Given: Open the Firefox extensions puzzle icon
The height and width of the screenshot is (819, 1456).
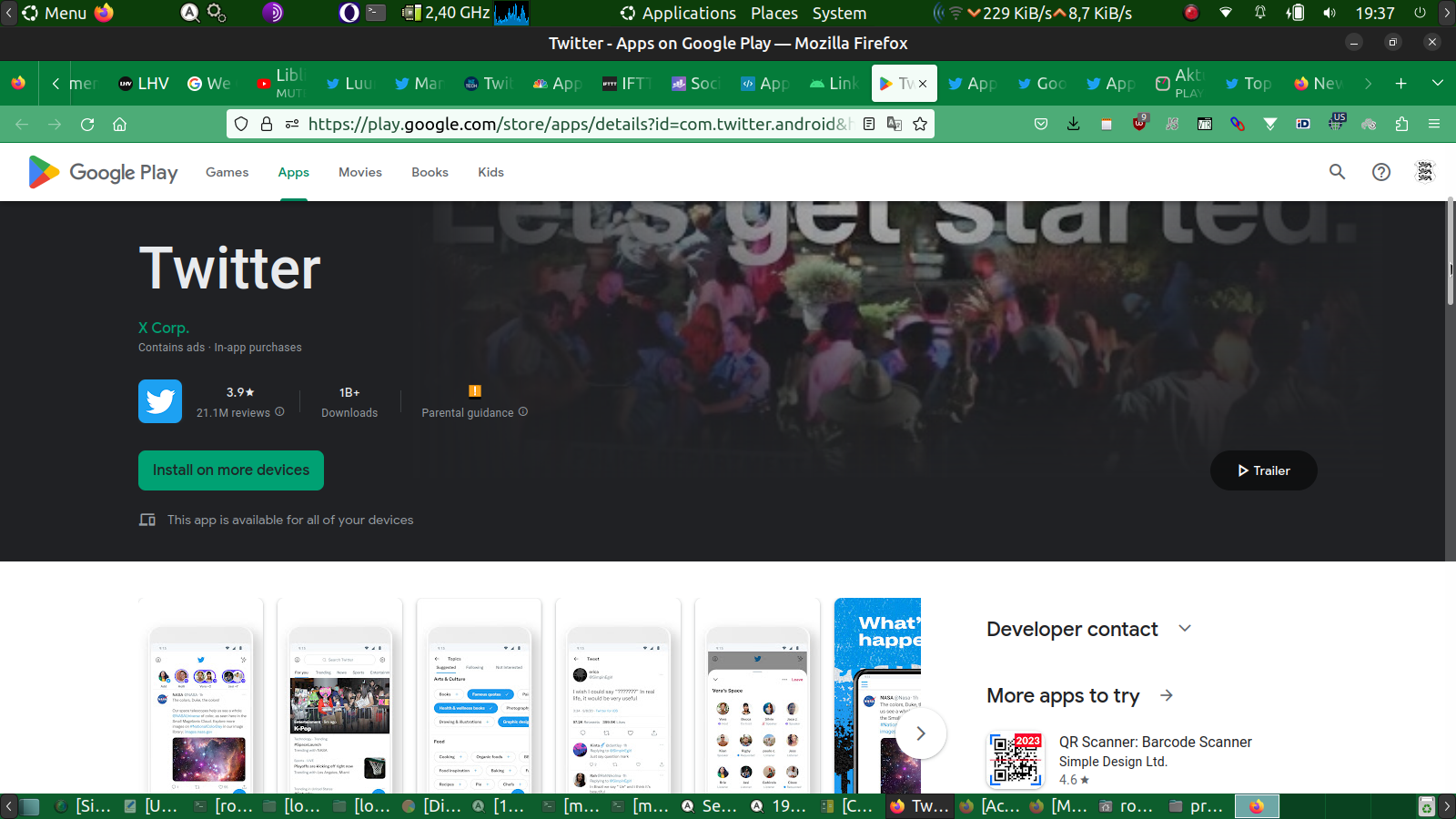Looking at the screenshot, I should (1401, 124).
